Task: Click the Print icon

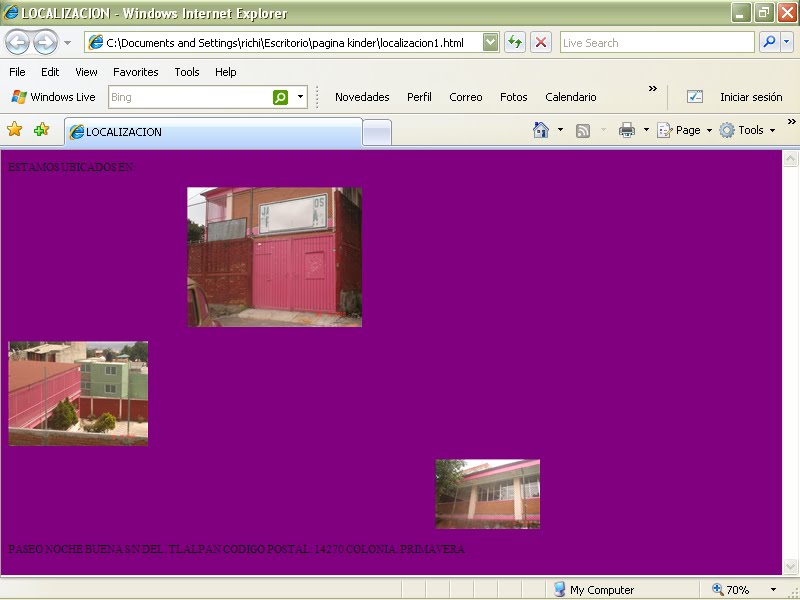Action: [x=627, y=130]
